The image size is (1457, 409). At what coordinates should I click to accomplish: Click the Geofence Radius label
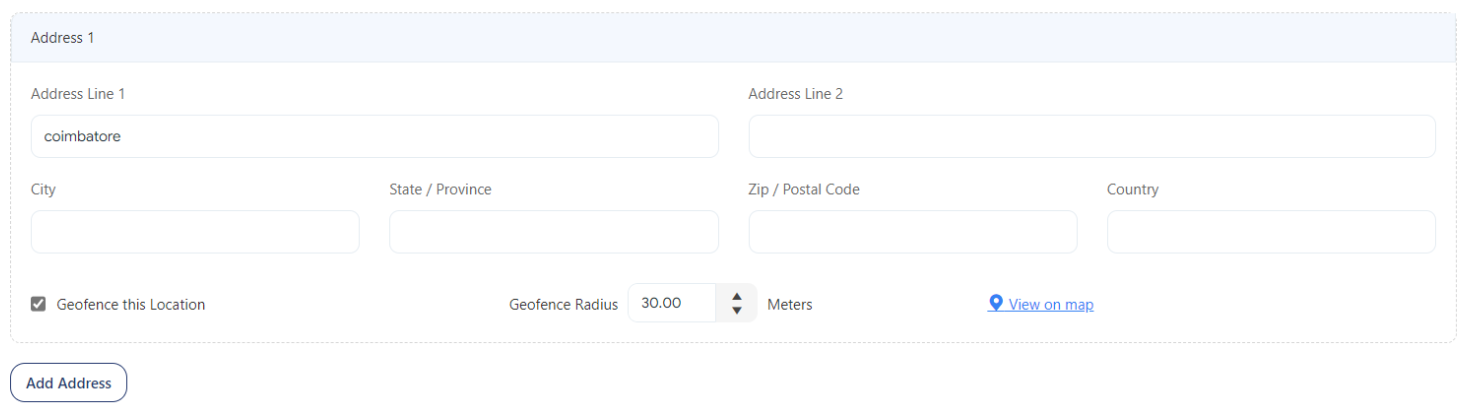(x=563, y=305)
